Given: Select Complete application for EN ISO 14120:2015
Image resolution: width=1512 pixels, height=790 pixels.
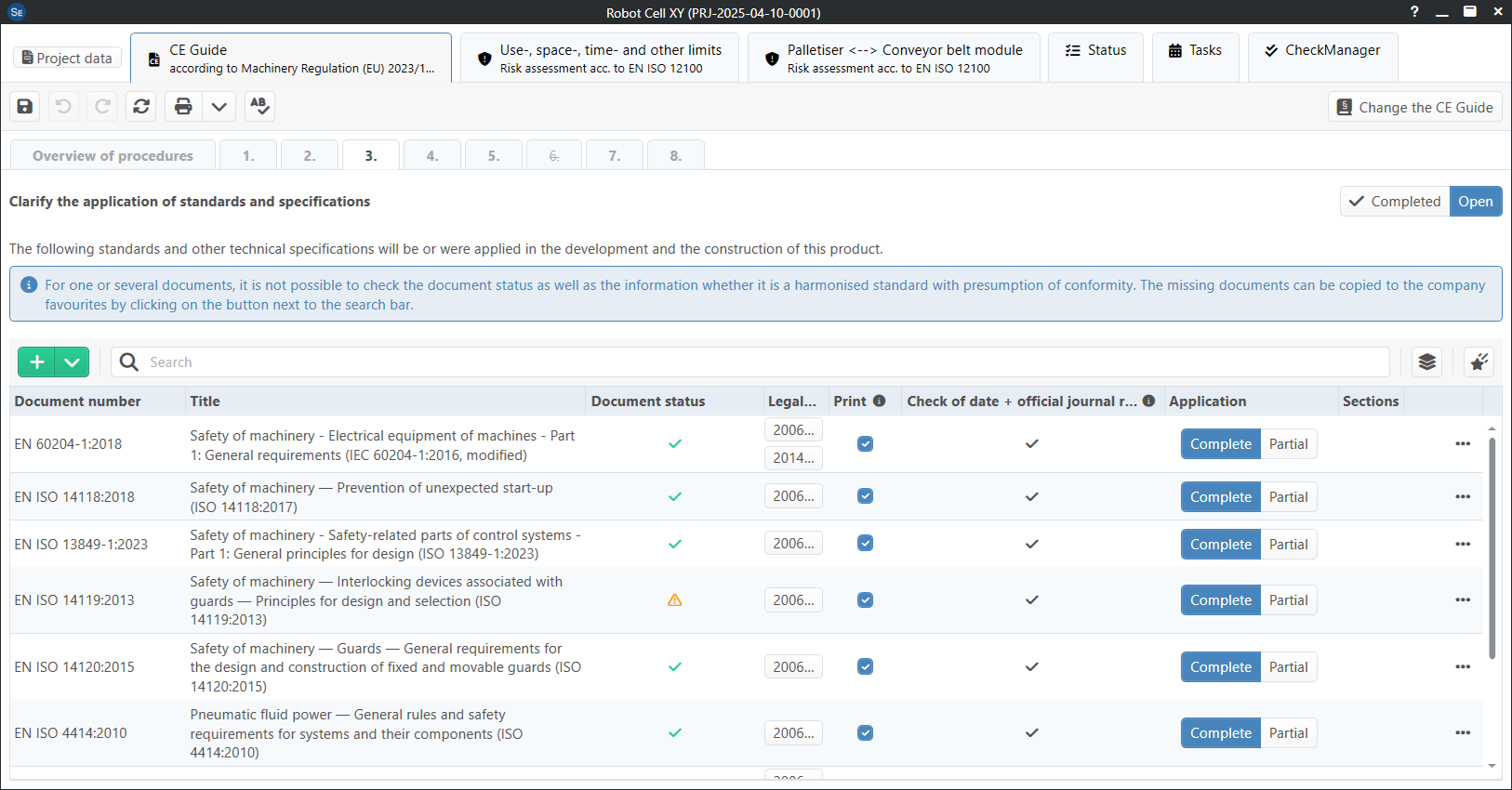Looking at the screenshot, I should coord(1221,667).
